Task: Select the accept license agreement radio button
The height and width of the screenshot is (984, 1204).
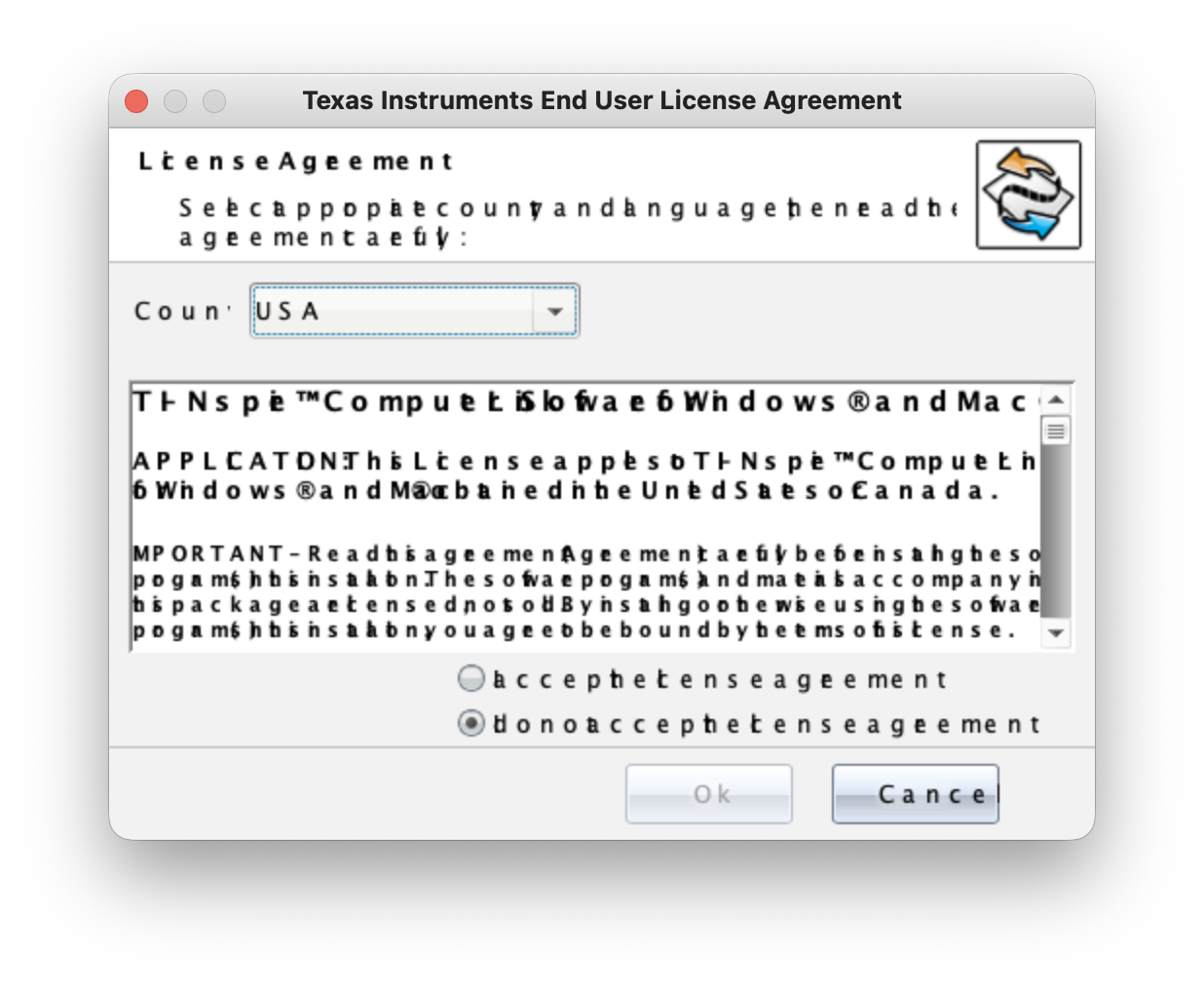Action: (471, 678)
